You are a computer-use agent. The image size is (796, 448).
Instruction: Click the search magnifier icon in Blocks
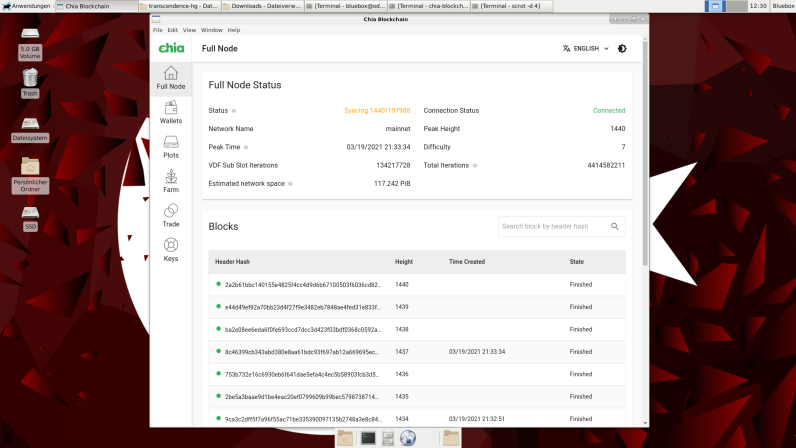point(615,227)
